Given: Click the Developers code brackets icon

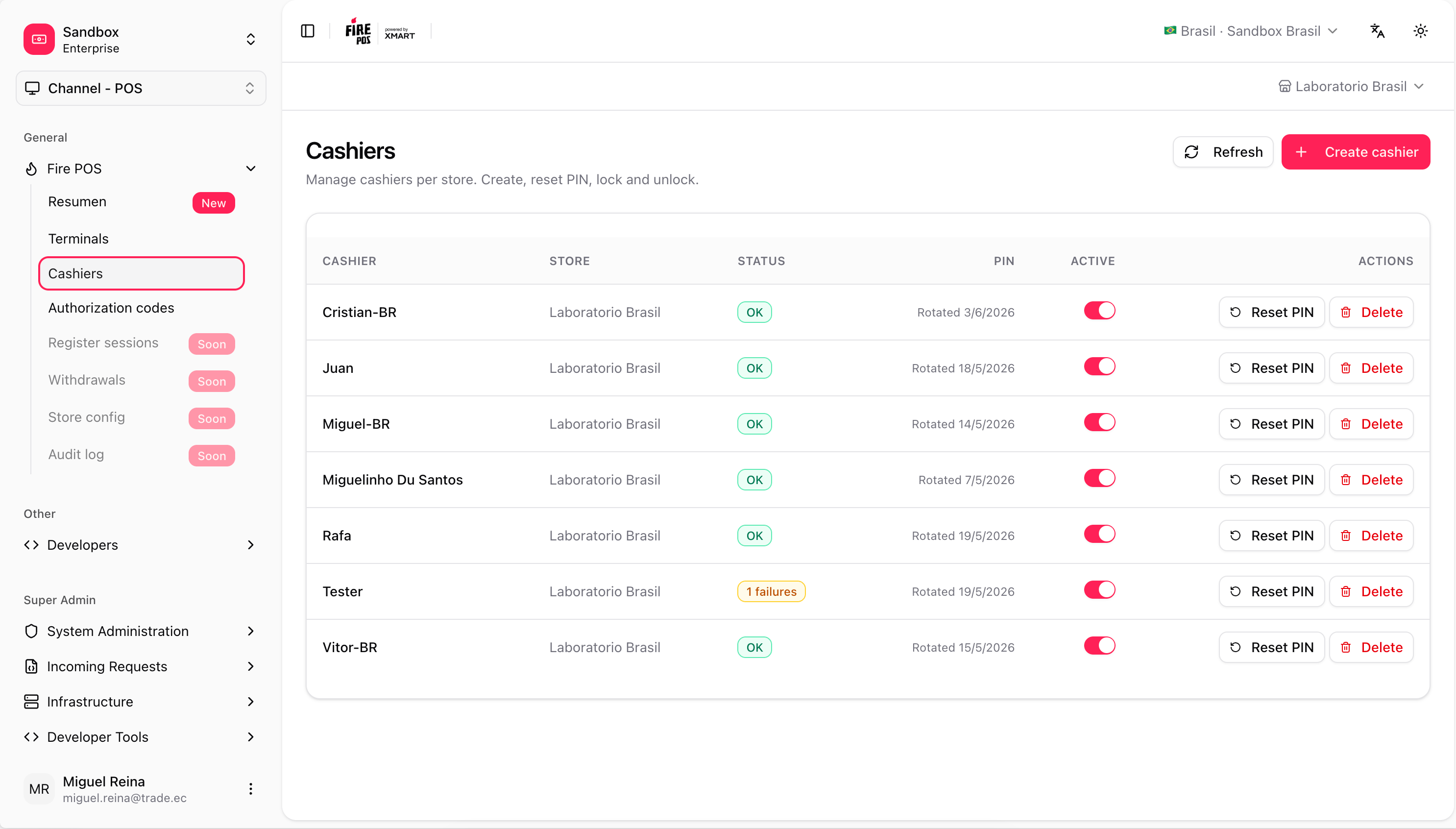Looking at the screenshot, I should pos(31,545).
